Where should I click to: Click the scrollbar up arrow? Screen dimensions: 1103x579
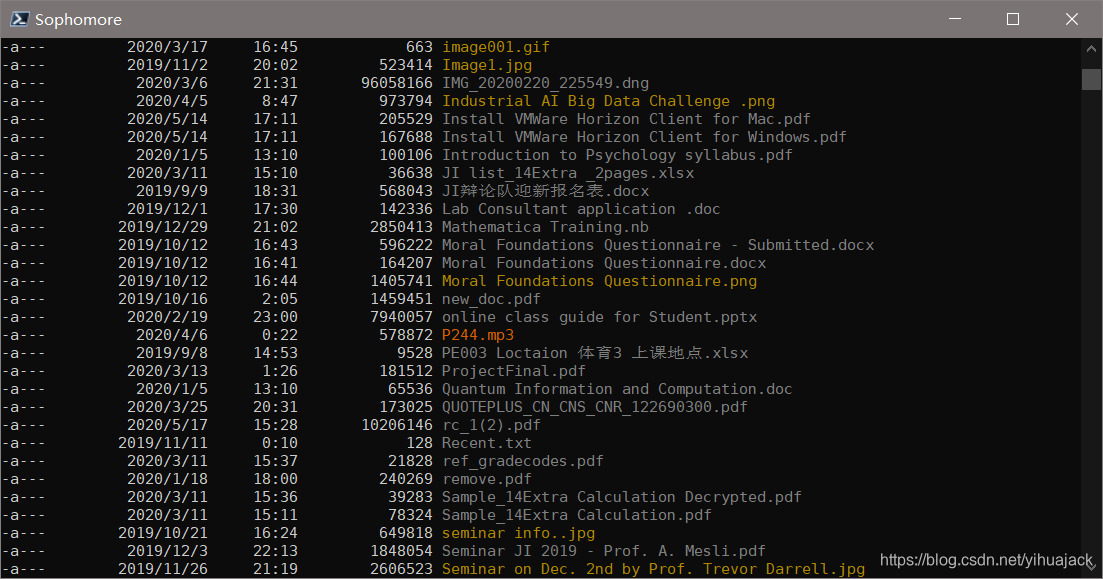click(x=1090, y=46)
